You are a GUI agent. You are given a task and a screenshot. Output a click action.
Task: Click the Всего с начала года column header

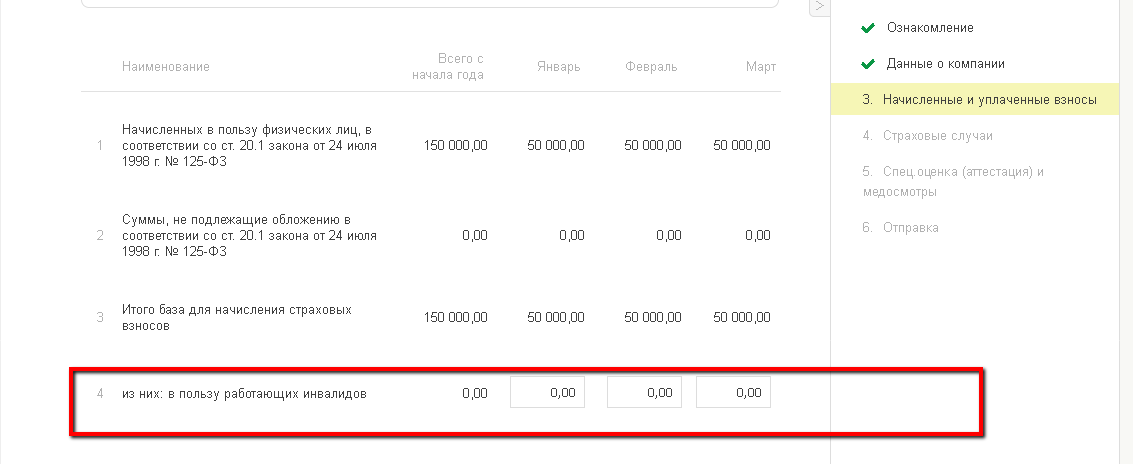pos(448,66)
